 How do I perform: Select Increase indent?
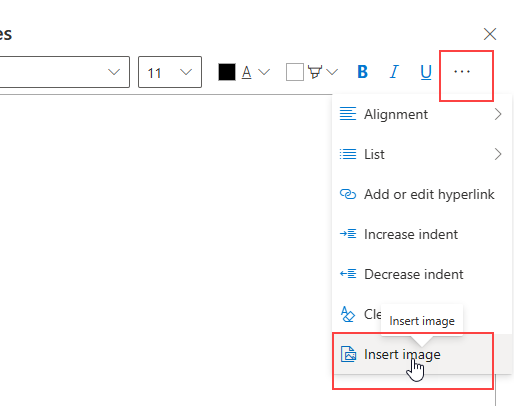pos(422,234)
